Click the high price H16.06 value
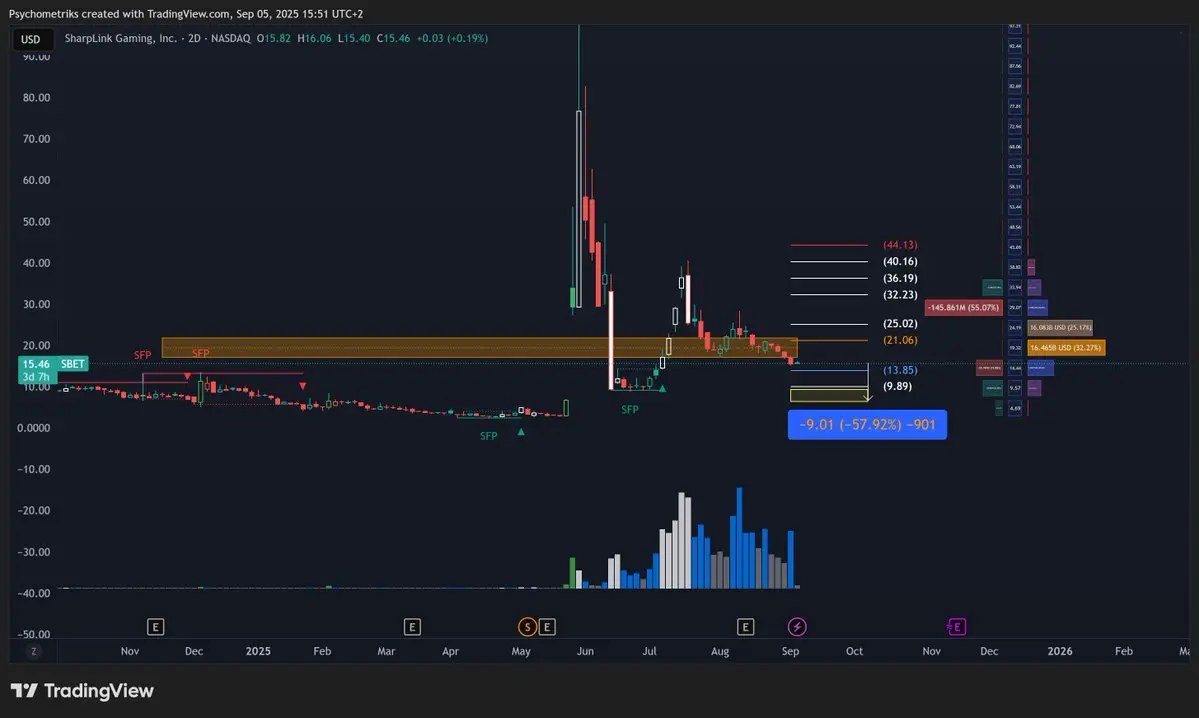 click(314, 38)
